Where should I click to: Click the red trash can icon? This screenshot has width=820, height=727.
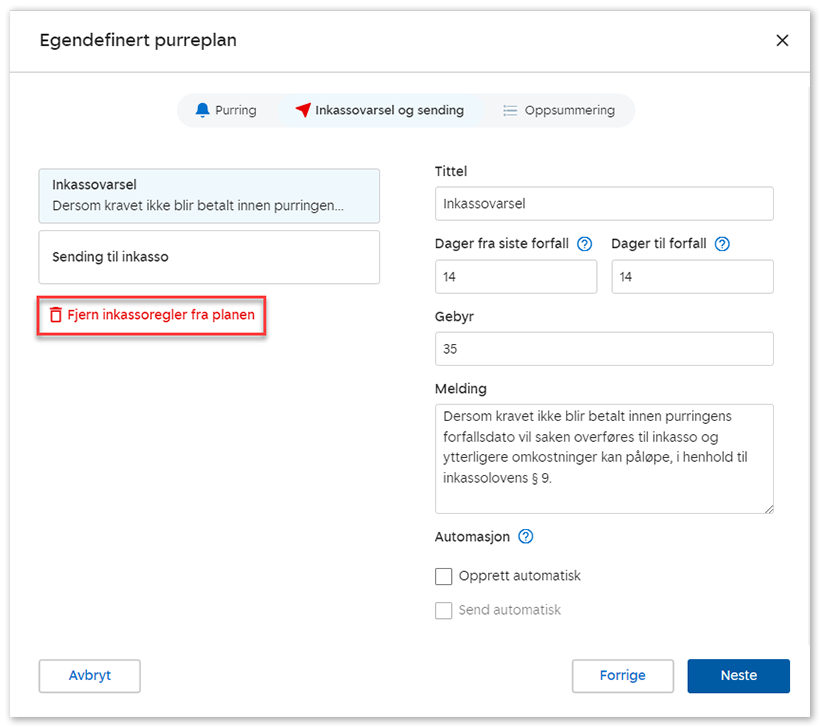pos(56,315)
